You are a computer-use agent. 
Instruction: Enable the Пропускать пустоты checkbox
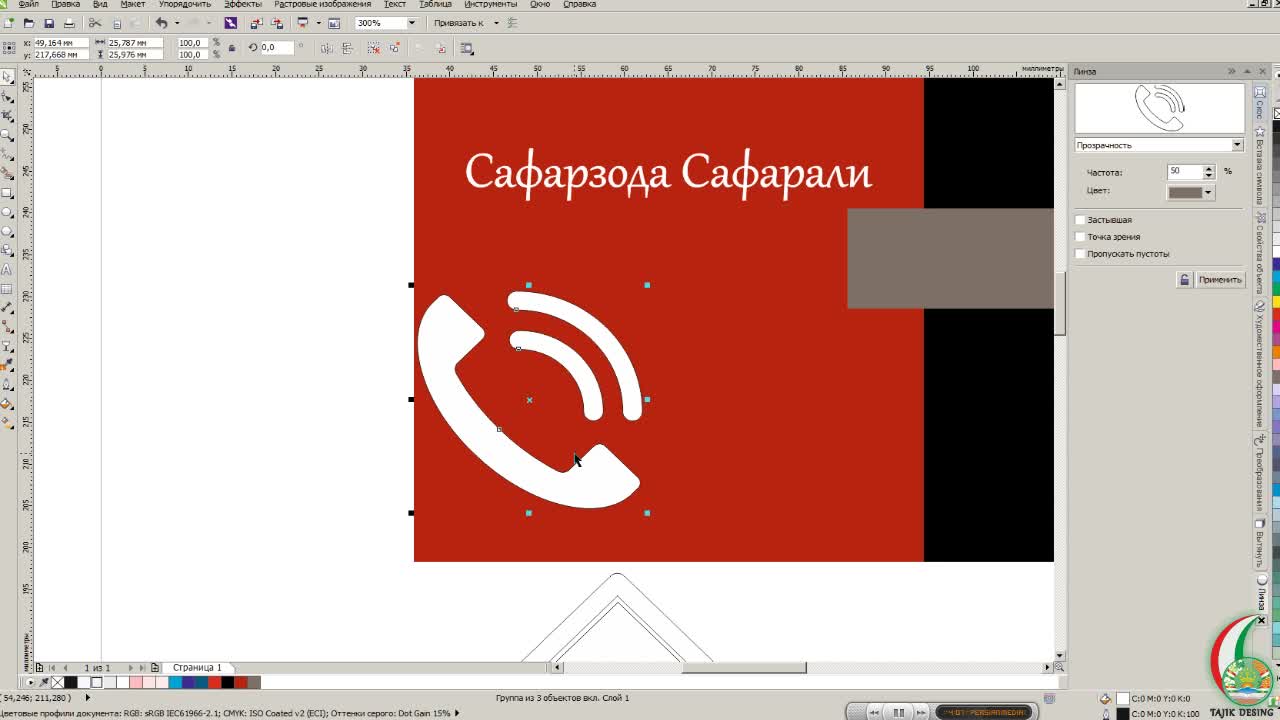tap(1080, 254)
